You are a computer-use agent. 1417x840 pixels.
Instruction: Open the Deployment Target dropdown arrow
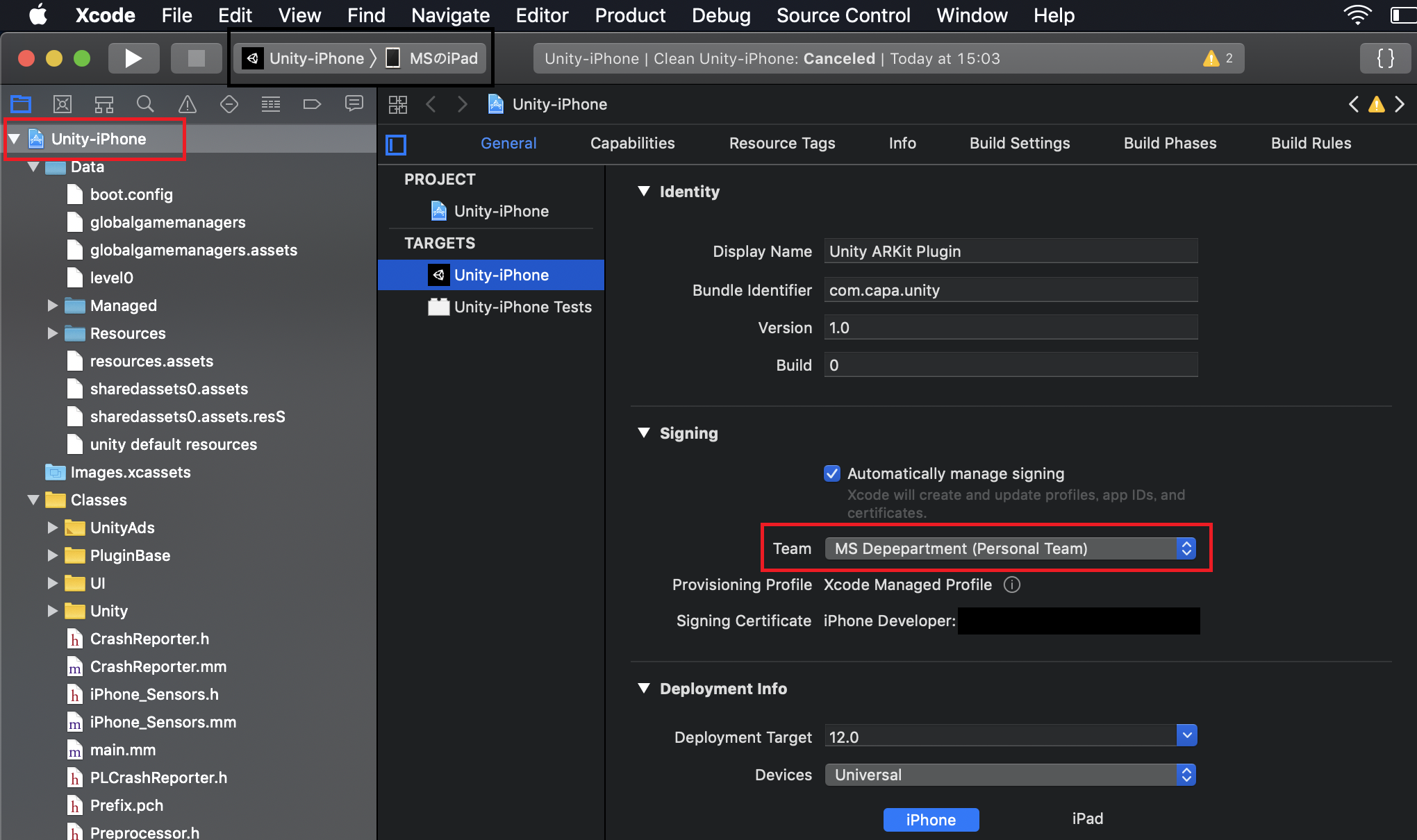(x=1186, y=735)
